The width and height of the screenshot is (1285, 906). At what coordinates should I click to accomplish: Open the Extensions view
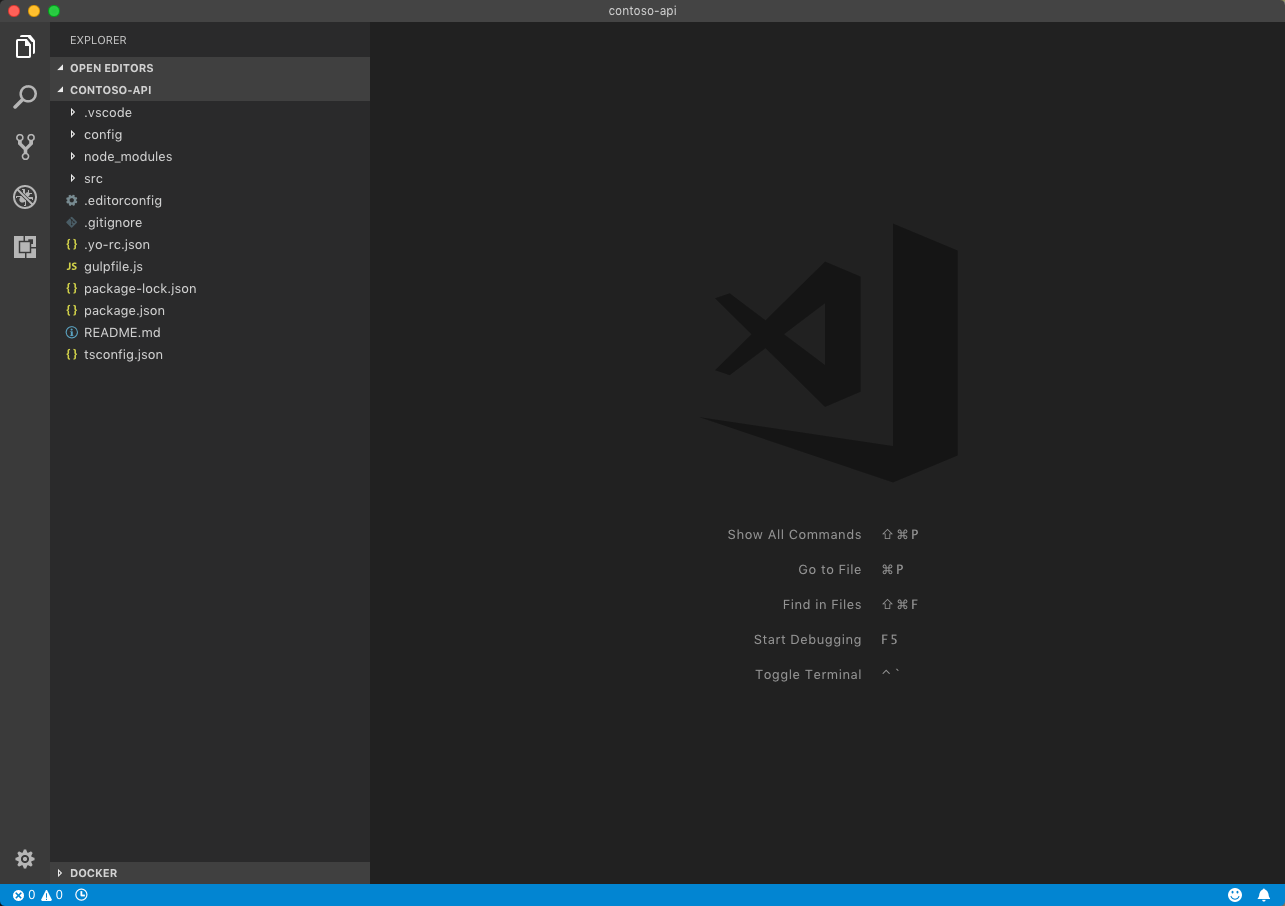click(24, 246)
